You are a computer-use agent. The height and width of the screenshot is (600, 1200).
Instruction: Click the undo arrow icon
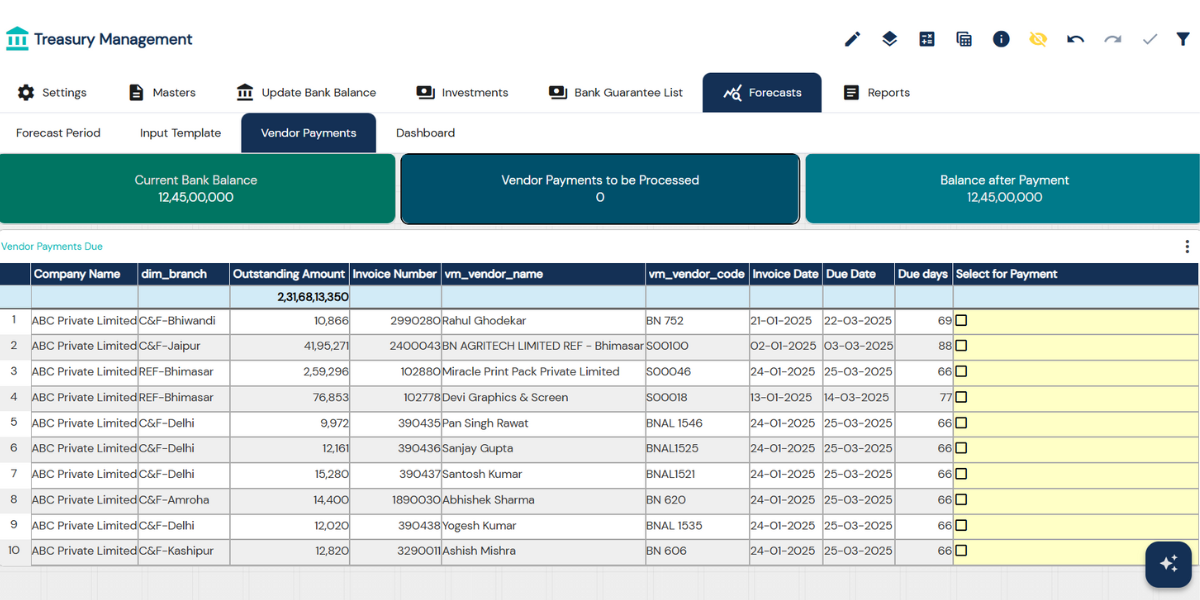pos(1075,39)
